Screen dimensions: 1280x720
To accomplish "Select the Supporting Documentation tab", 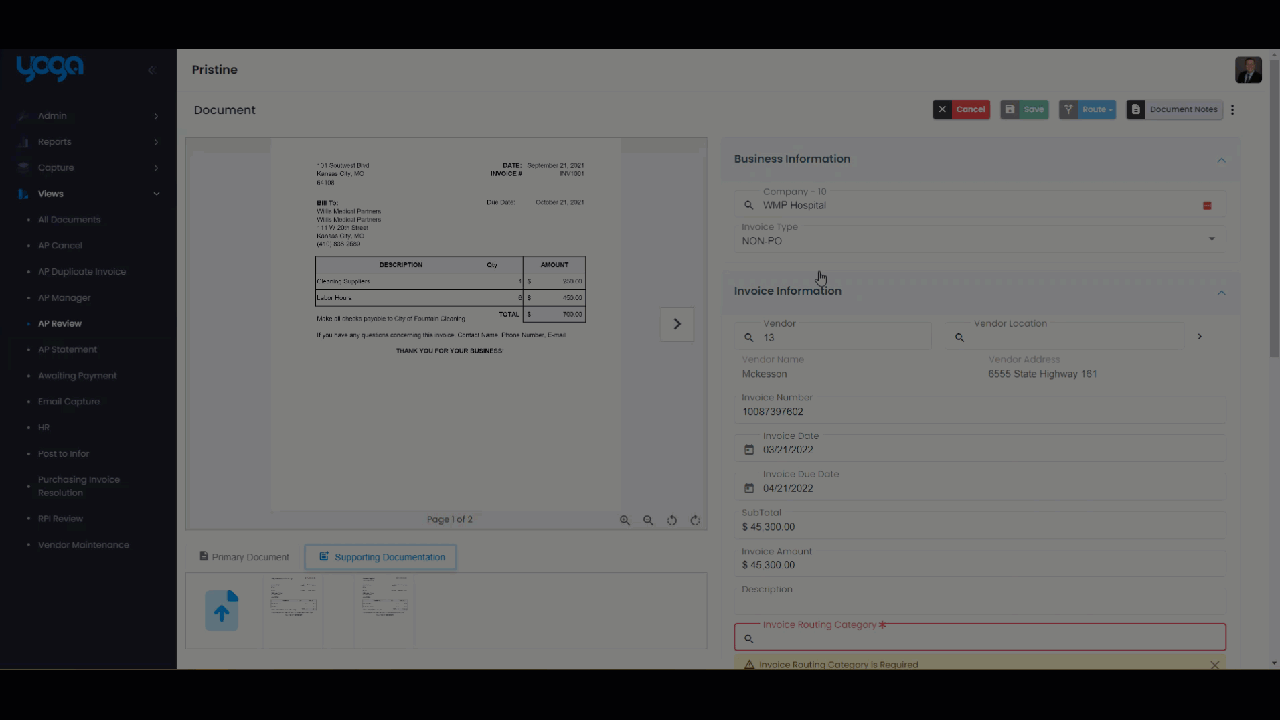I will (381, 557).
